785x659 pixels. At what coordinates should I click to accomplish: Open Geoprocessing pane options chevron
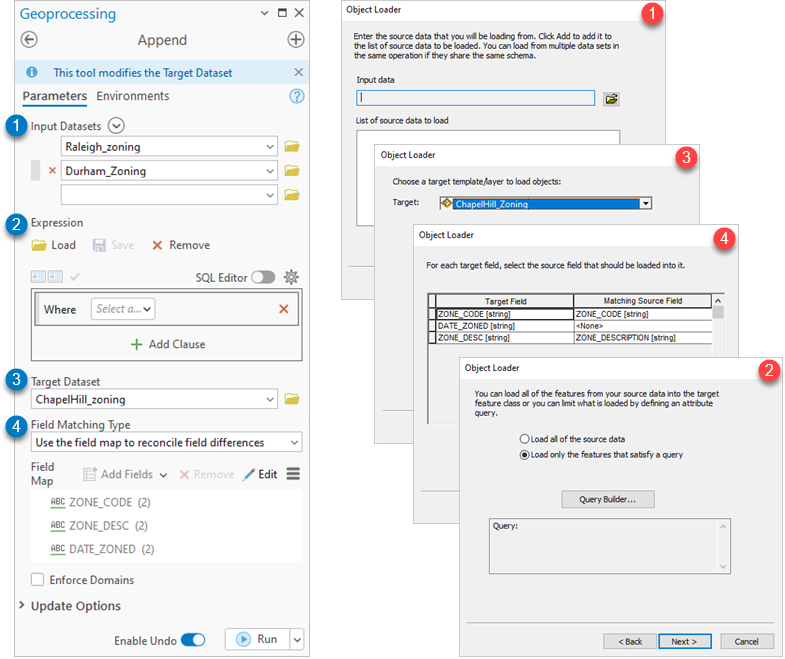[264, 14]
